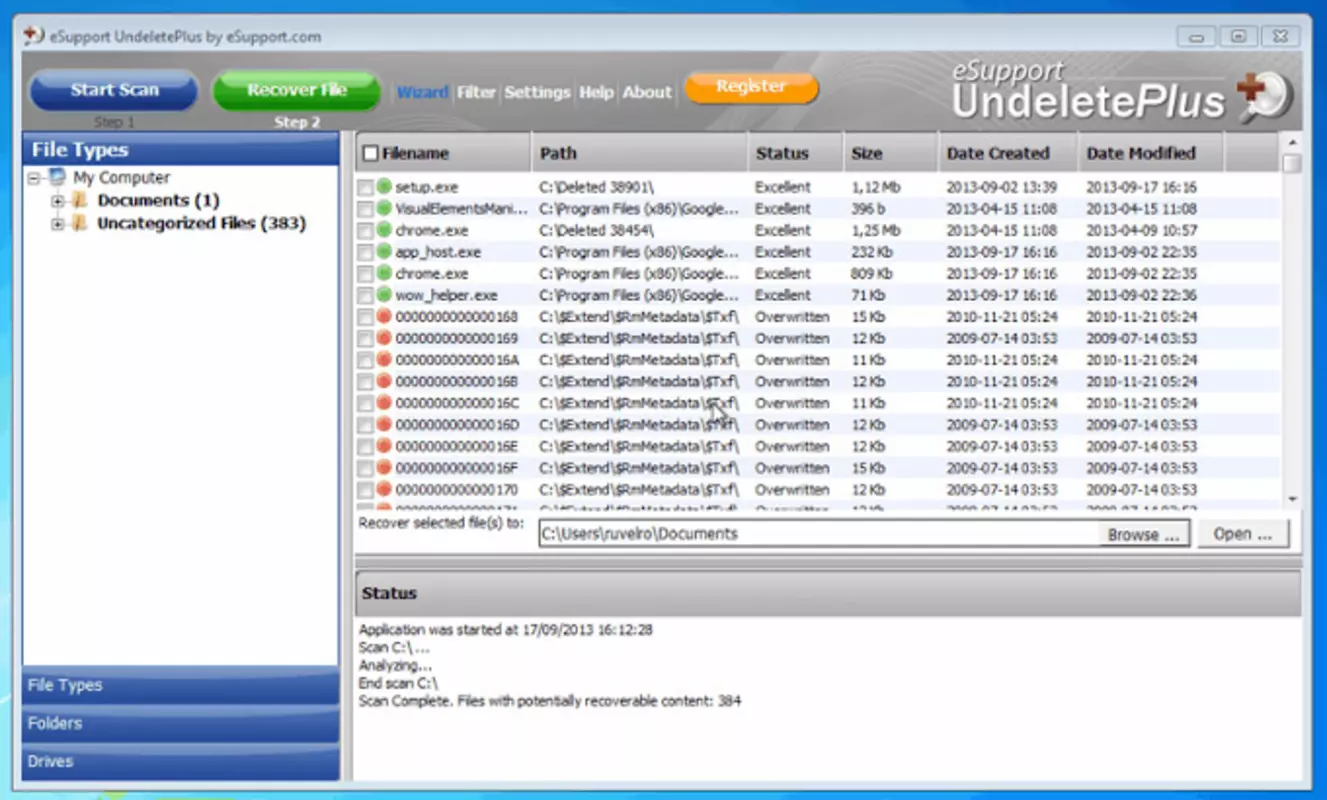
Task: Collapse the My Computer tree node
Action: [34, 178]
